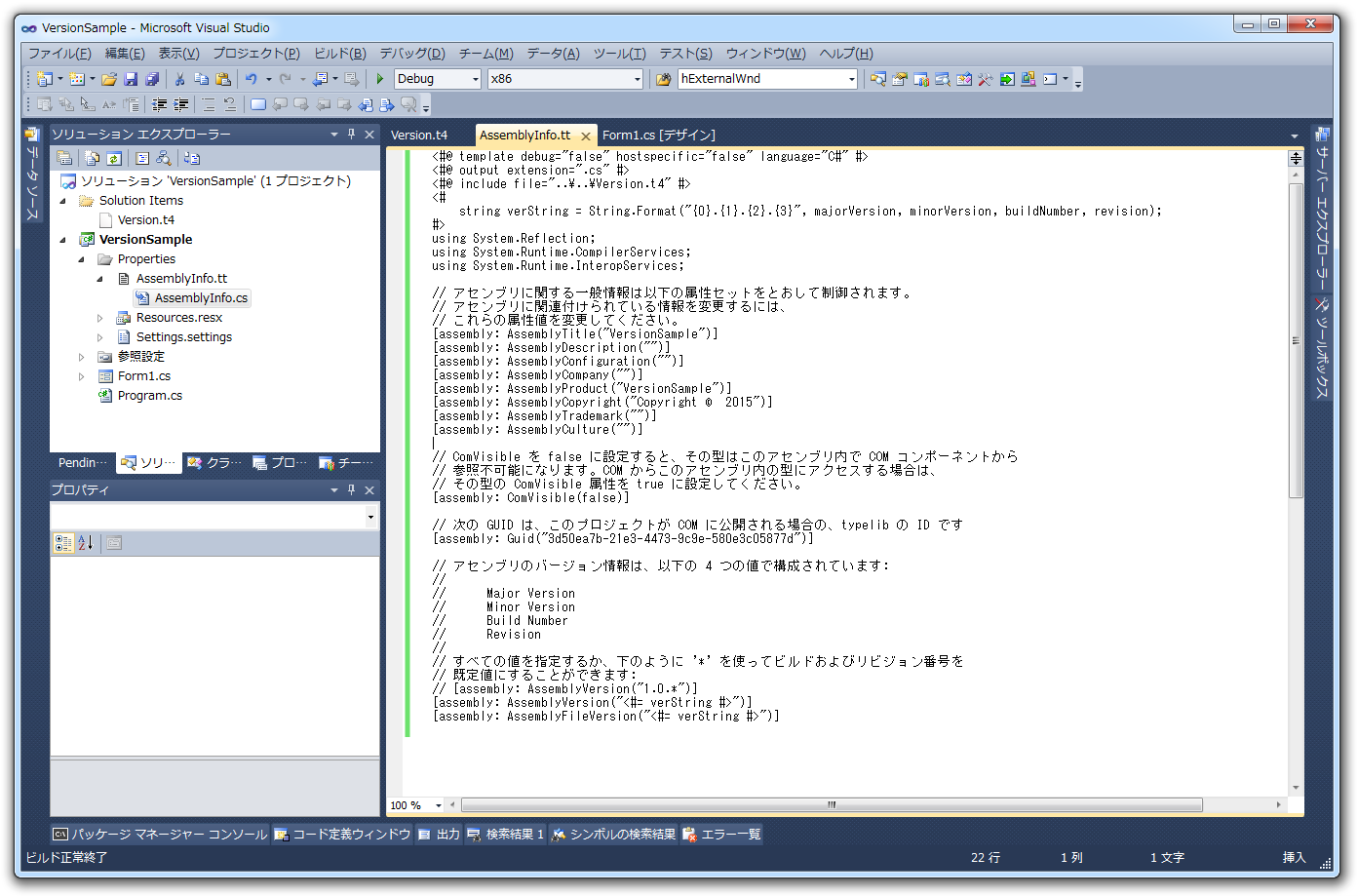Viewport: 1358px width, 896px height.
Task: Click the Paste clipboard icon
Action: [x=223, y=79]
